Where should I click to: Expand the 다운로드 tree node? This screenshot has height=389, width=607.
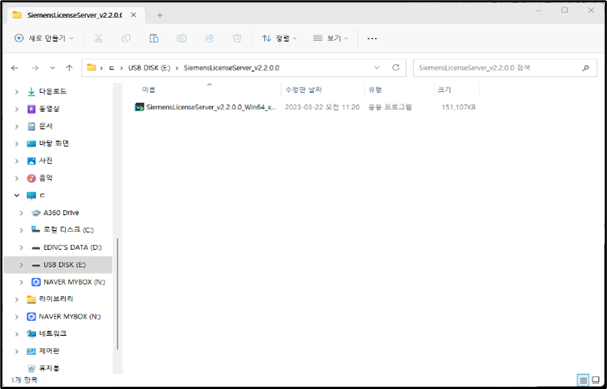click(x=17, y=92)
